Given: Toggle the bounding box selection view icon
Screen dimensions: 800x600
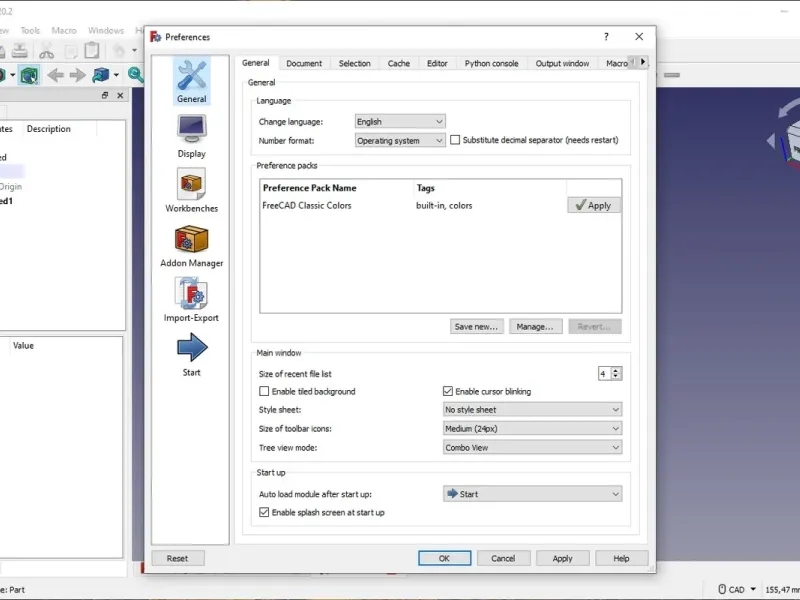Looking at the screenshot, I should (29, 76).
